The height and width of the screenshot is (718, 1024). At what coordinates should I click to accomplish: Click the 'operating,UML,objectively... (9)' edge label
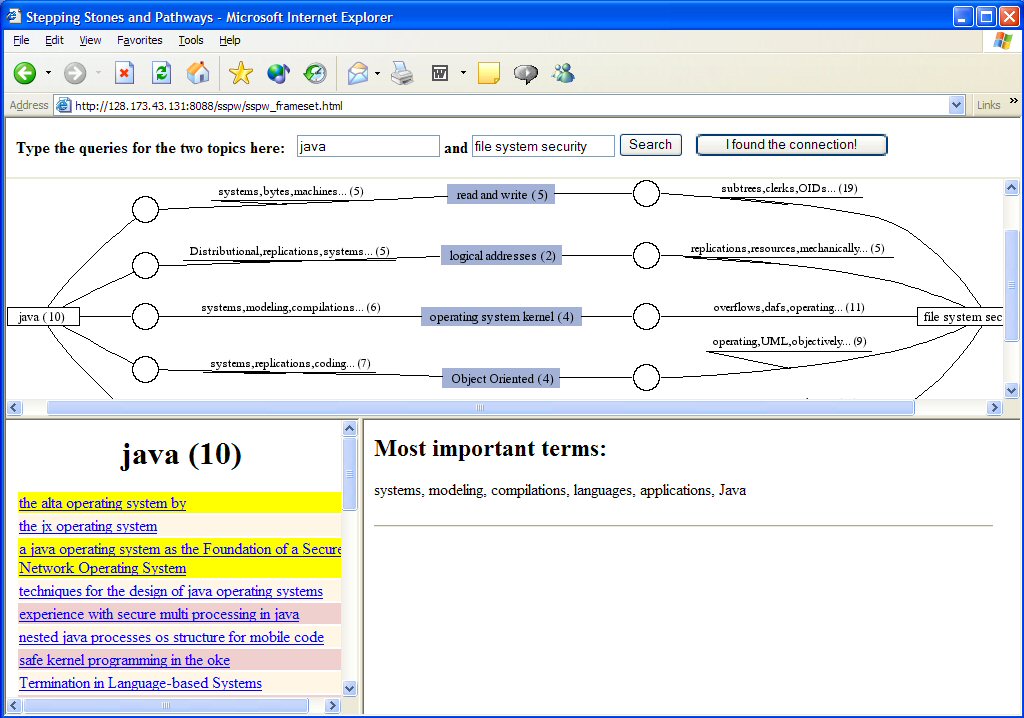click(x=790, y=341)
